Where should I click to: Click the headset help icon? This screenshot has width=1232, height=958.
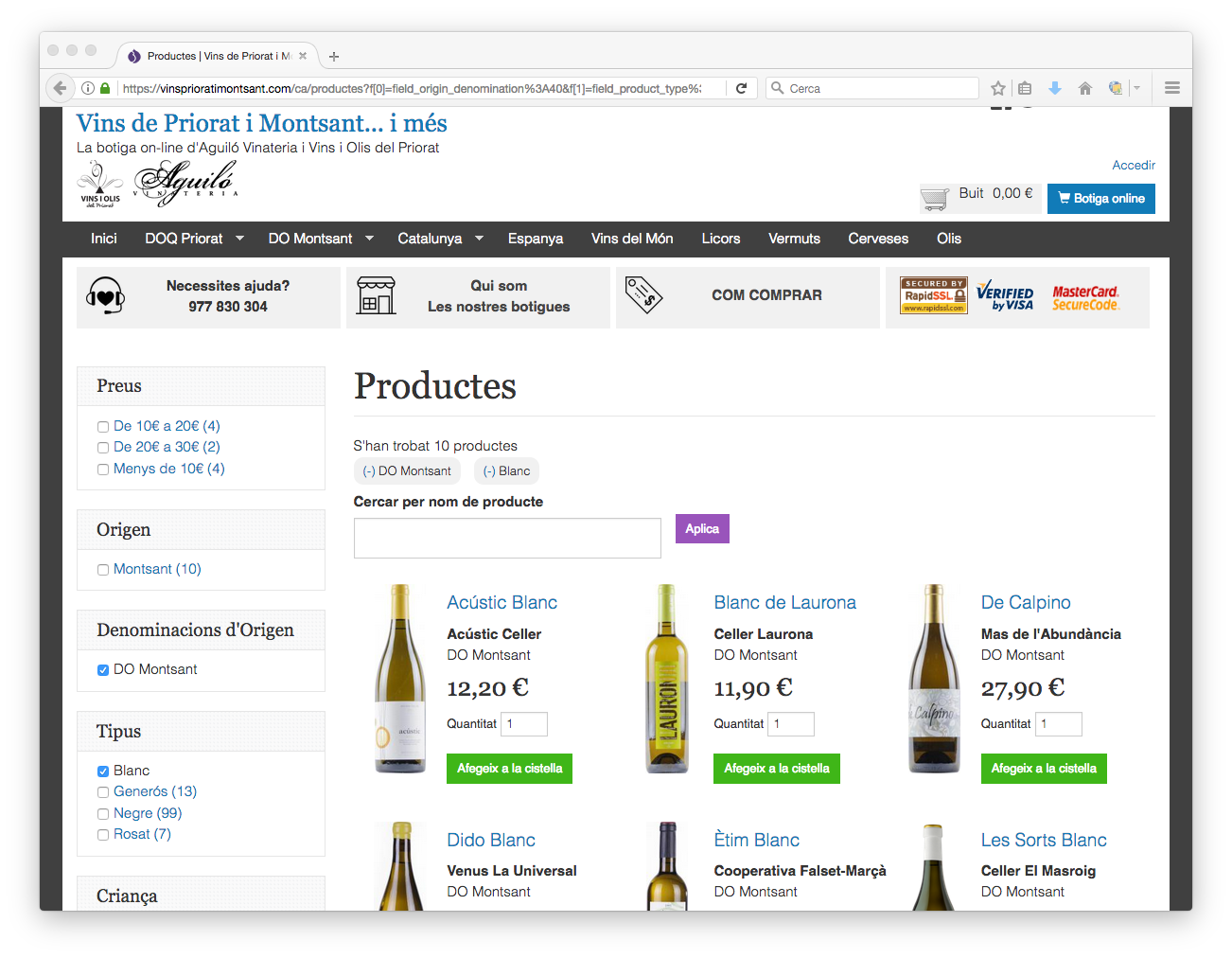[x=105, y=296]
